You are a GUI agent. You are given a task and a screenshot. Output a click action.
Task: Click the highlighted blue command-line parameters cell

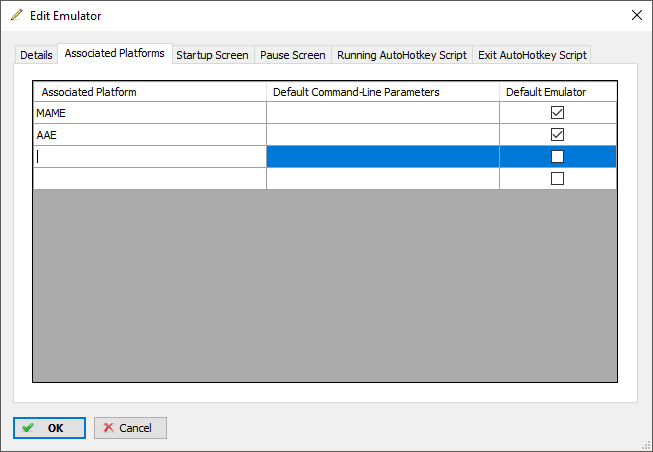[x=383, y=157]
